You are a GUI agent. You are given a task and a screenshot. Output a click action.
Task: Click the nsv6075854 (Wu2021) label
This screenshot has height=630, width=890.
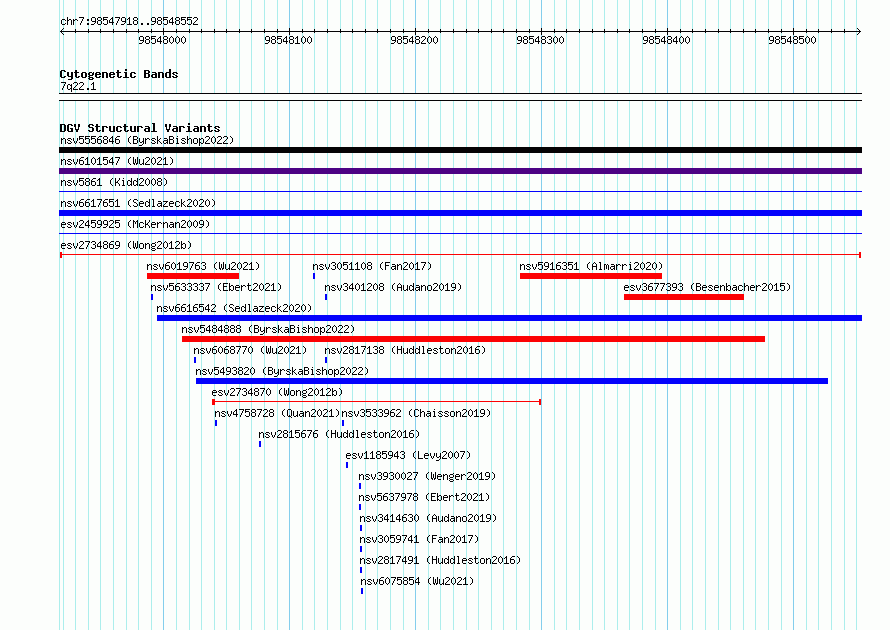417,581
